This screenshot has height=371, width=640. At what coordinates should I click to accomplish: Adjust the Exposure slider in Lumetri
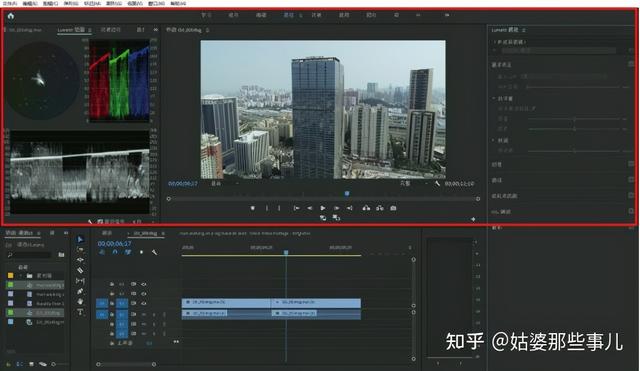click(x=575, y=151)
